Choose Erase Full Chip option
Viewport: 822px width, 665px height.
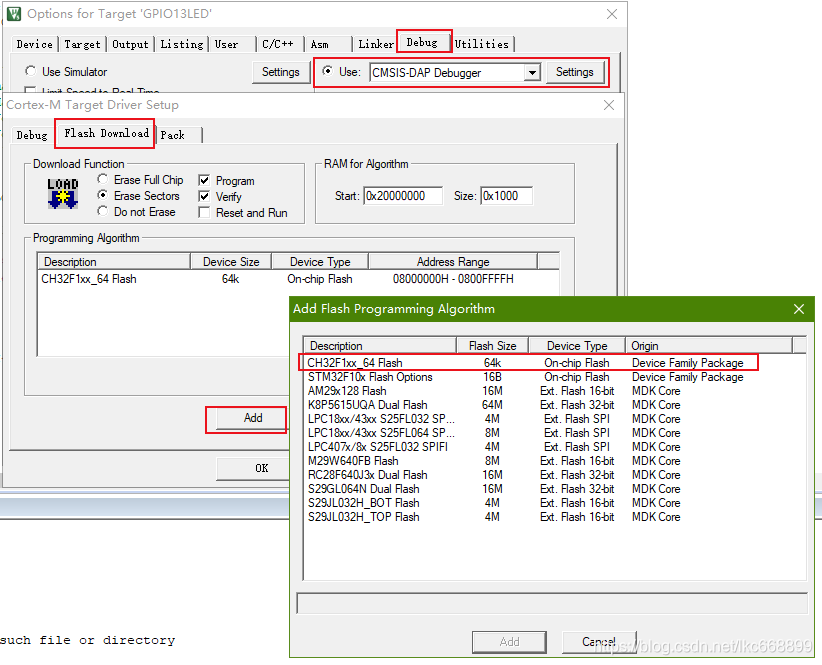point(103,179)
